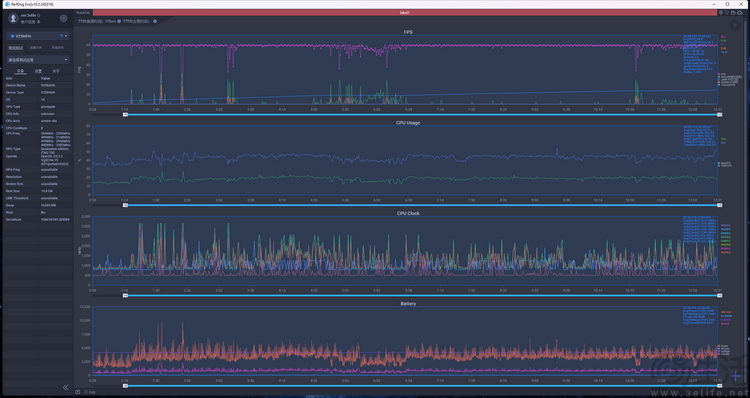Open the application selection dropdown
750x398 pixels.
38,60
